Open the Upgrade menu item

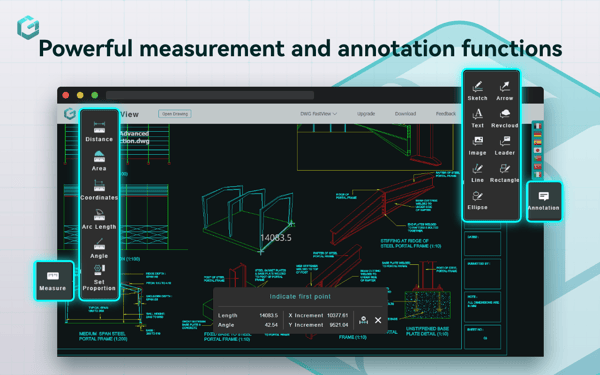(x=366, y=114)
